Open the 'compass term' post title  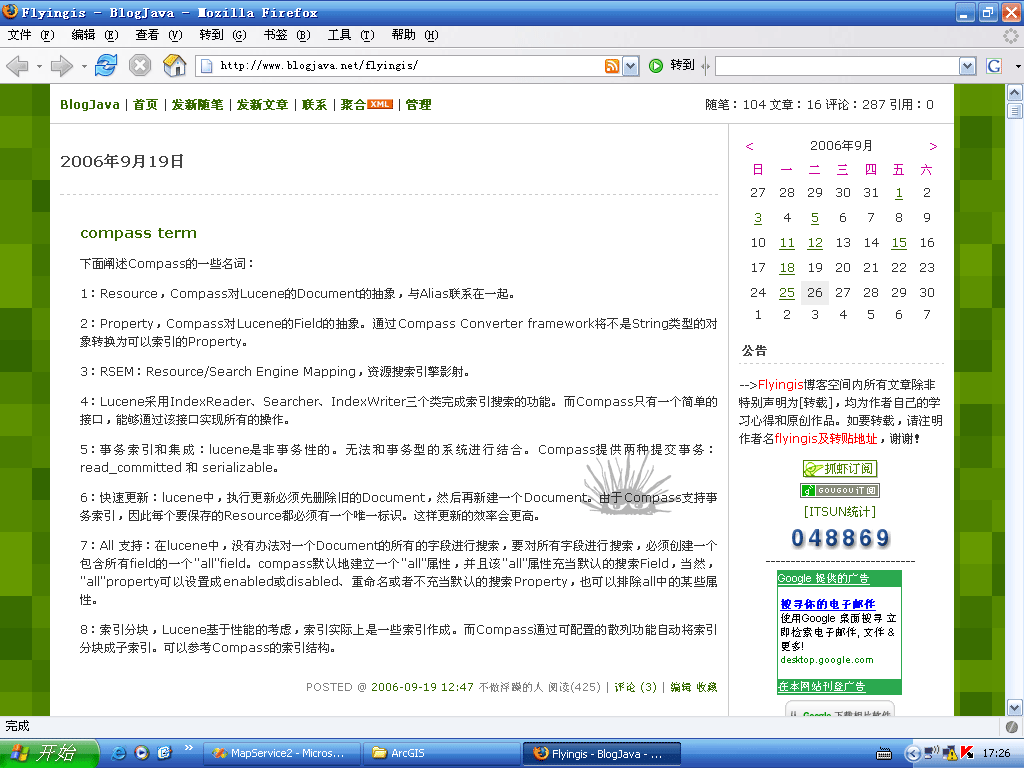[138, 233]
